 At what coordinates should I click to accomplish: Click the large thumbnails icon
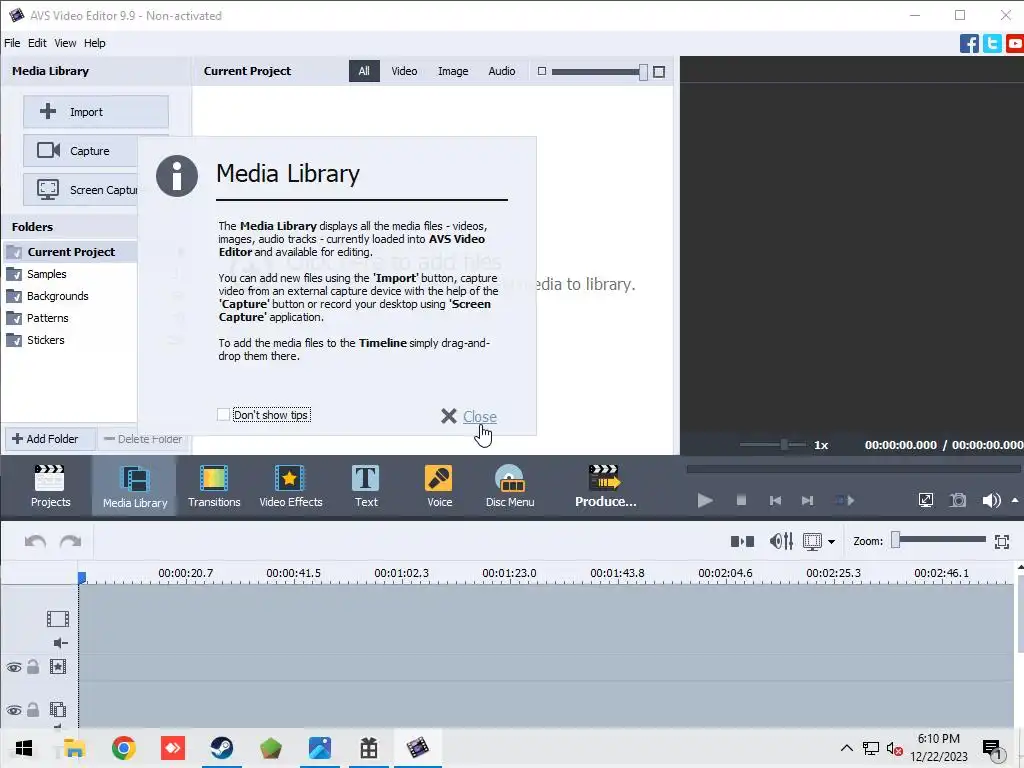pos(659,72)
